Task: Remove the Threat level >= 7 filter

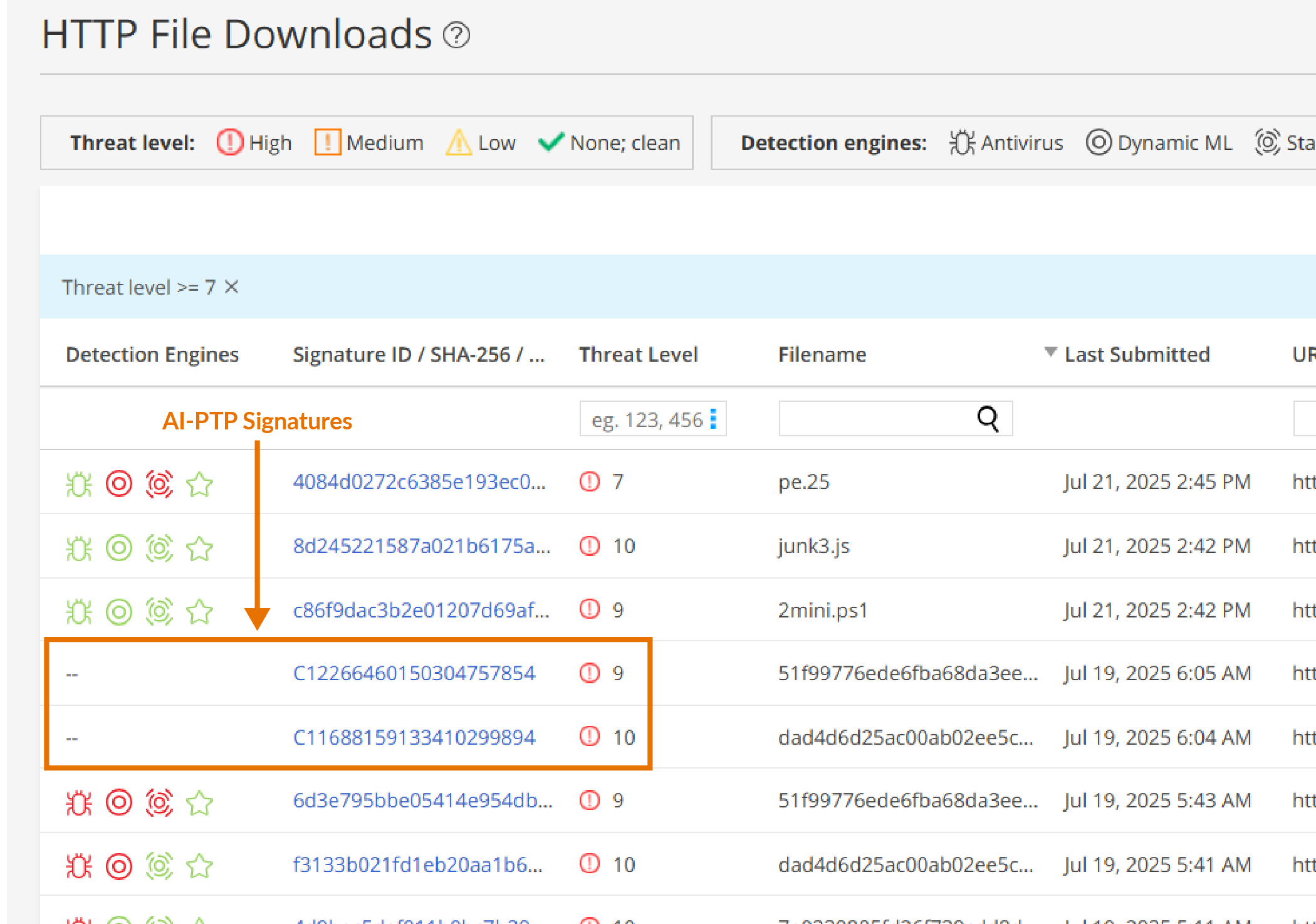Action: (232, 287)
